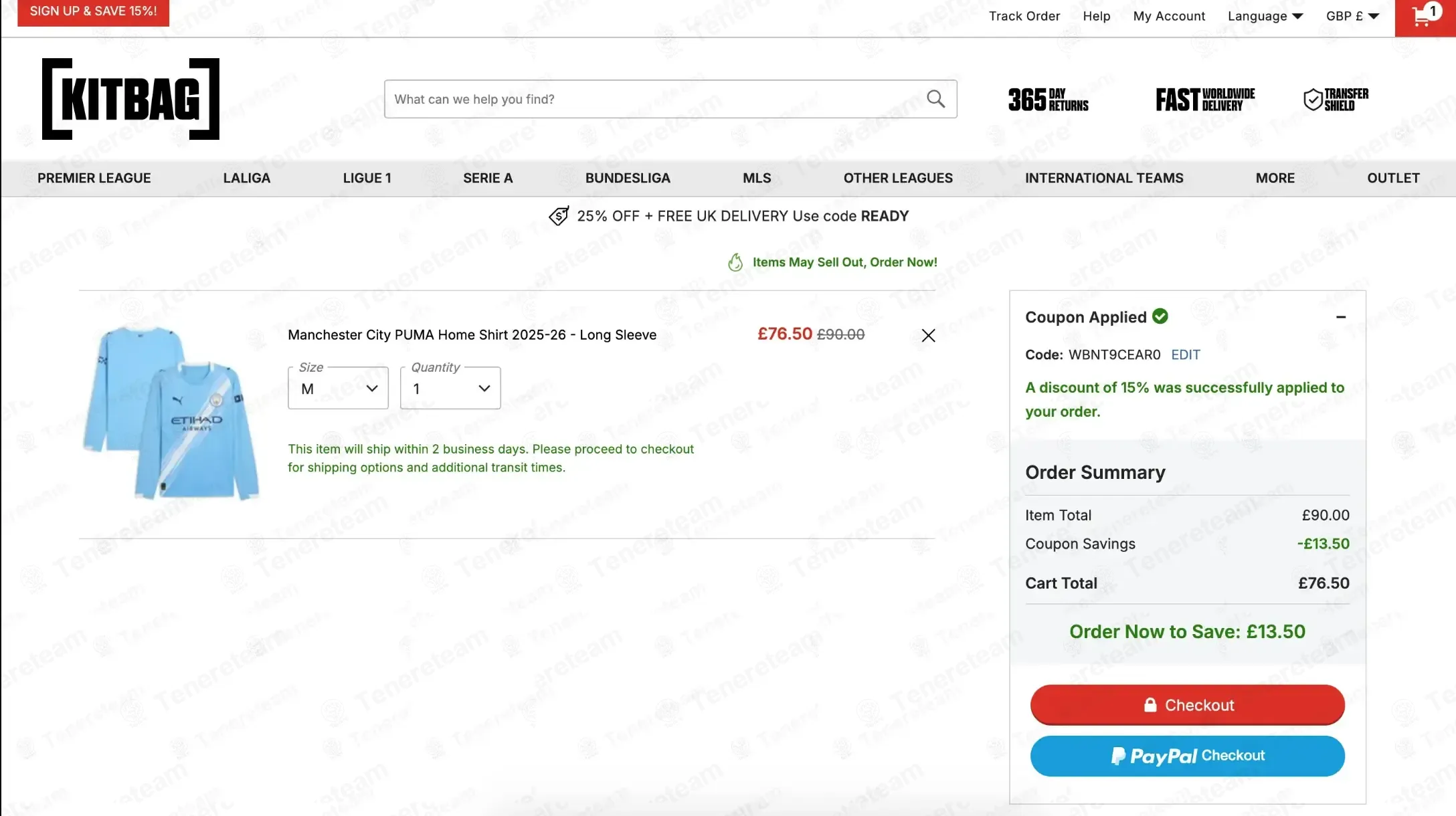The image size is (1456, 816).
Task: Open Ligue 1 menu
Action: click(x=367, y=178)
